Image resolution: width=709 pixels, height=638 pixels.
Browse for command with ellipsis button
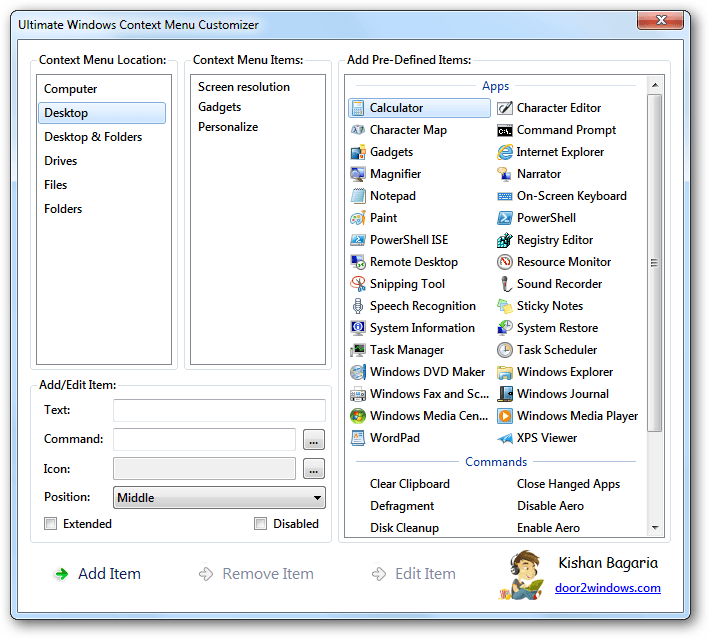(x=314, y=440)
